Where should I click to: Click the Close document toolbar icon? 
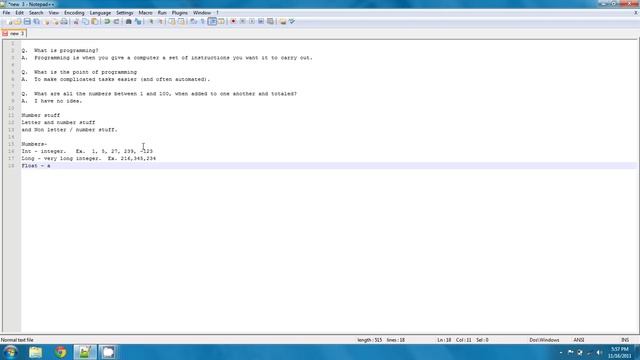click(46, 21)
